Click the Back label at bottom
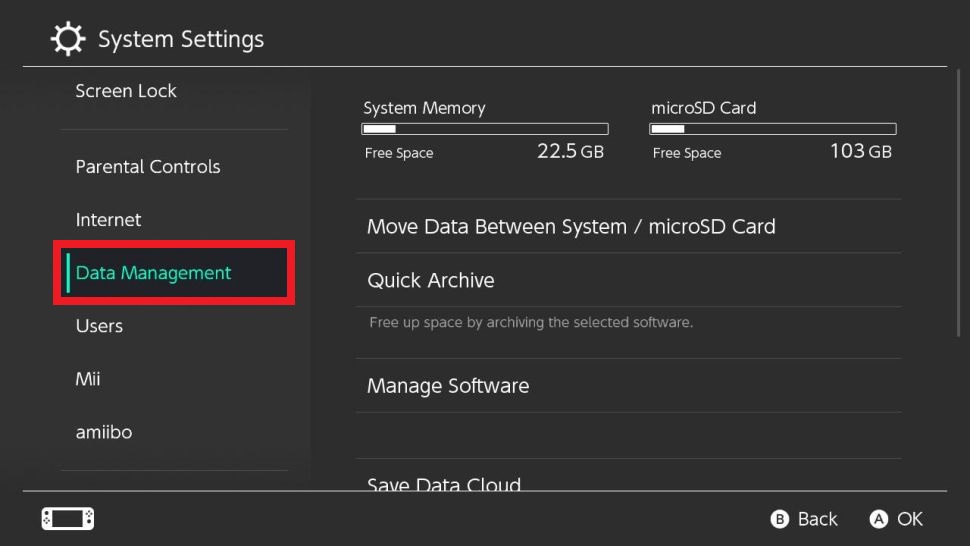Screen dimensions: 970x546 [x=817, y=519]
